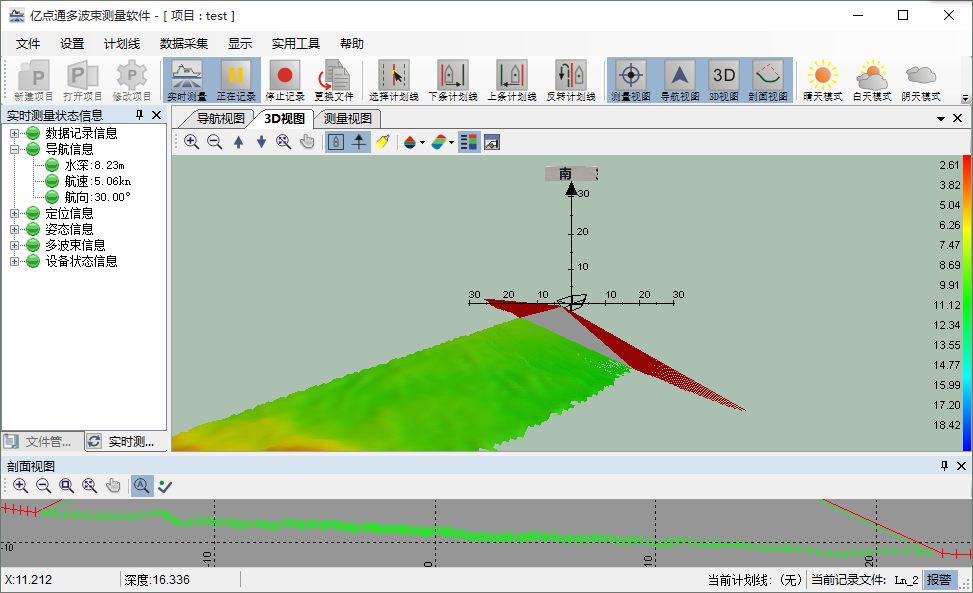Open the view tab list dropdown arrow
Viewport: 973px width, 593px height.
point(941,118)
